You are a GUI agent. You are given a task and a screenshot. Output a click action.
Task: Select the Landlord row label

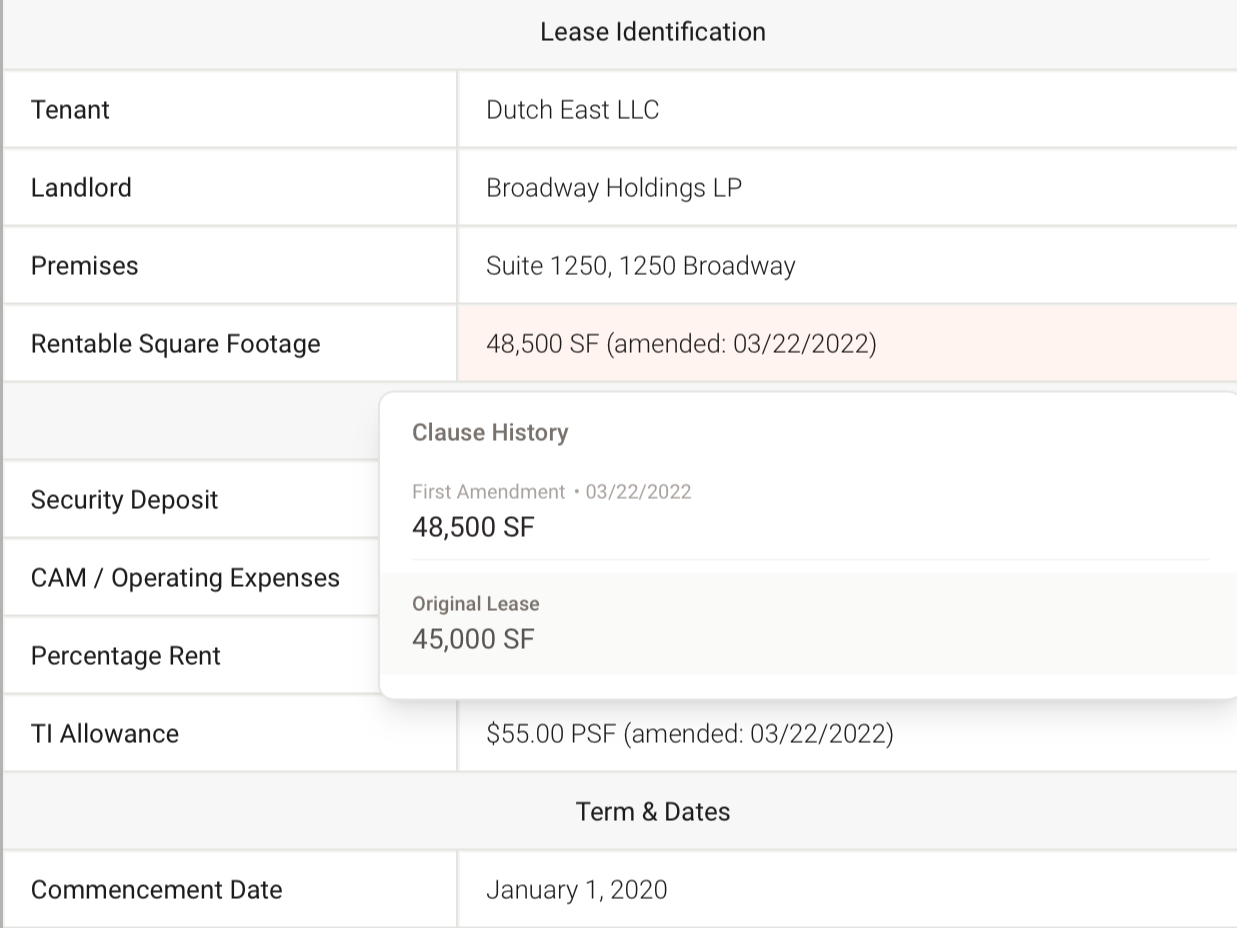(81, 188)
